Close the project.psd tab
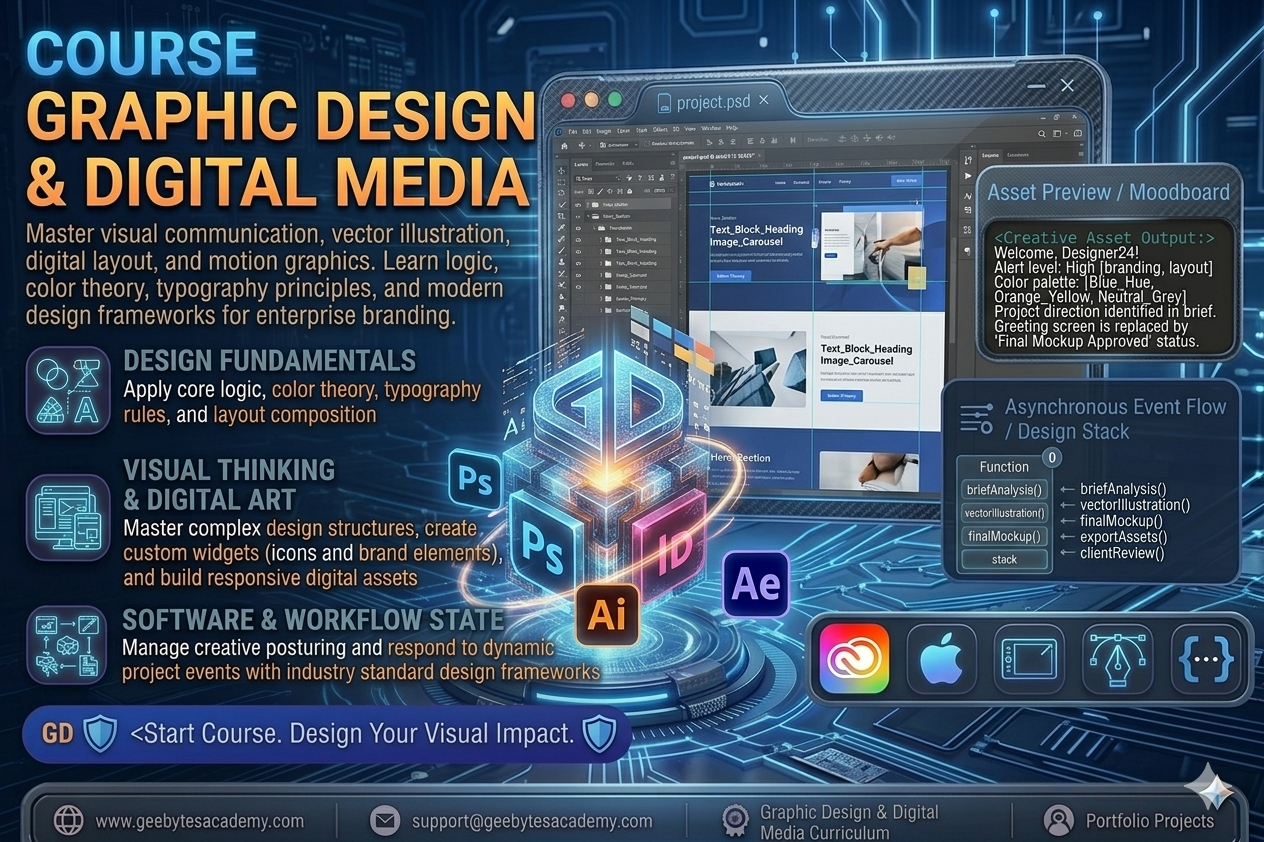 (x=764, y=101)
